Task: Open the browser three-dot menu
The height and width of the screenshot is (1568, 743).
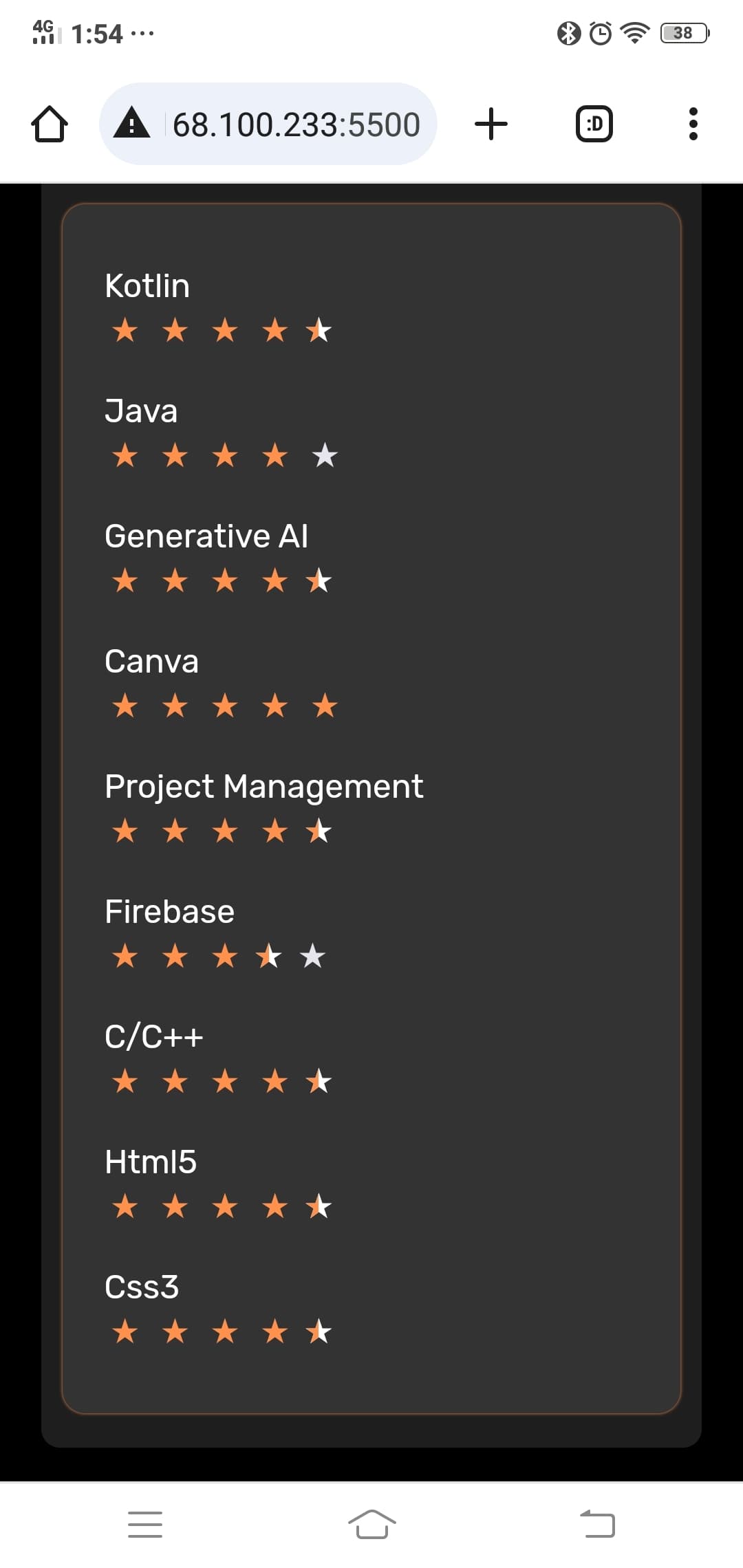Action: tap(693, 124)
